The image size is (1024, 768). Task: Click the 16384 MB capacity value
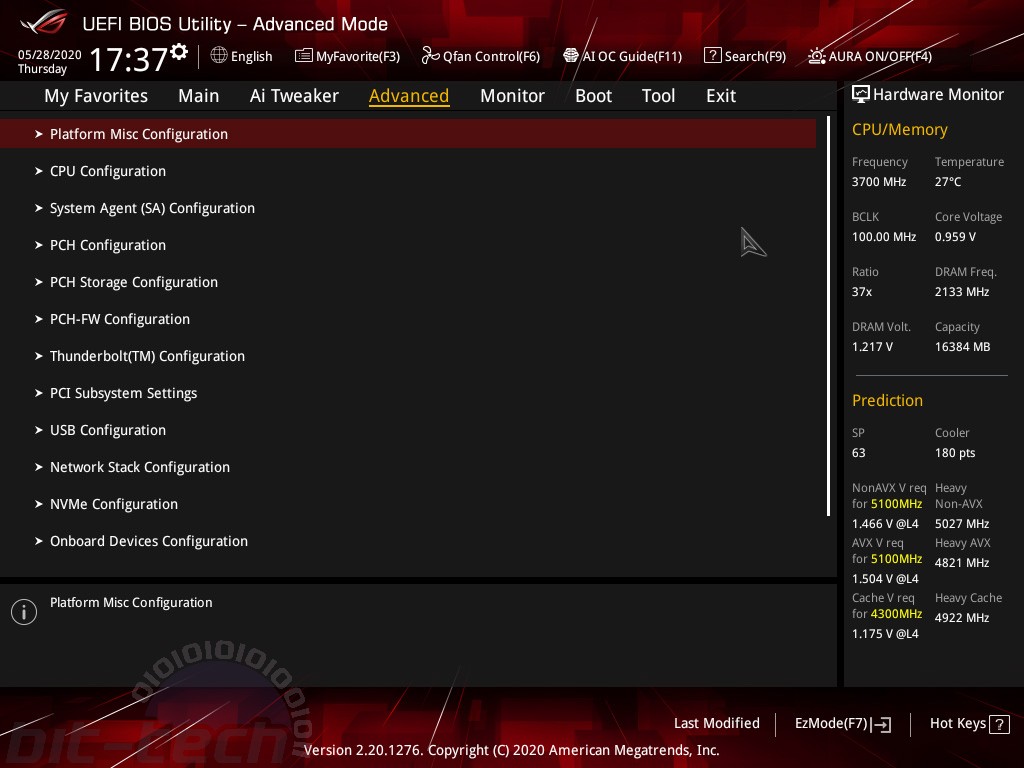click(963, 347)
